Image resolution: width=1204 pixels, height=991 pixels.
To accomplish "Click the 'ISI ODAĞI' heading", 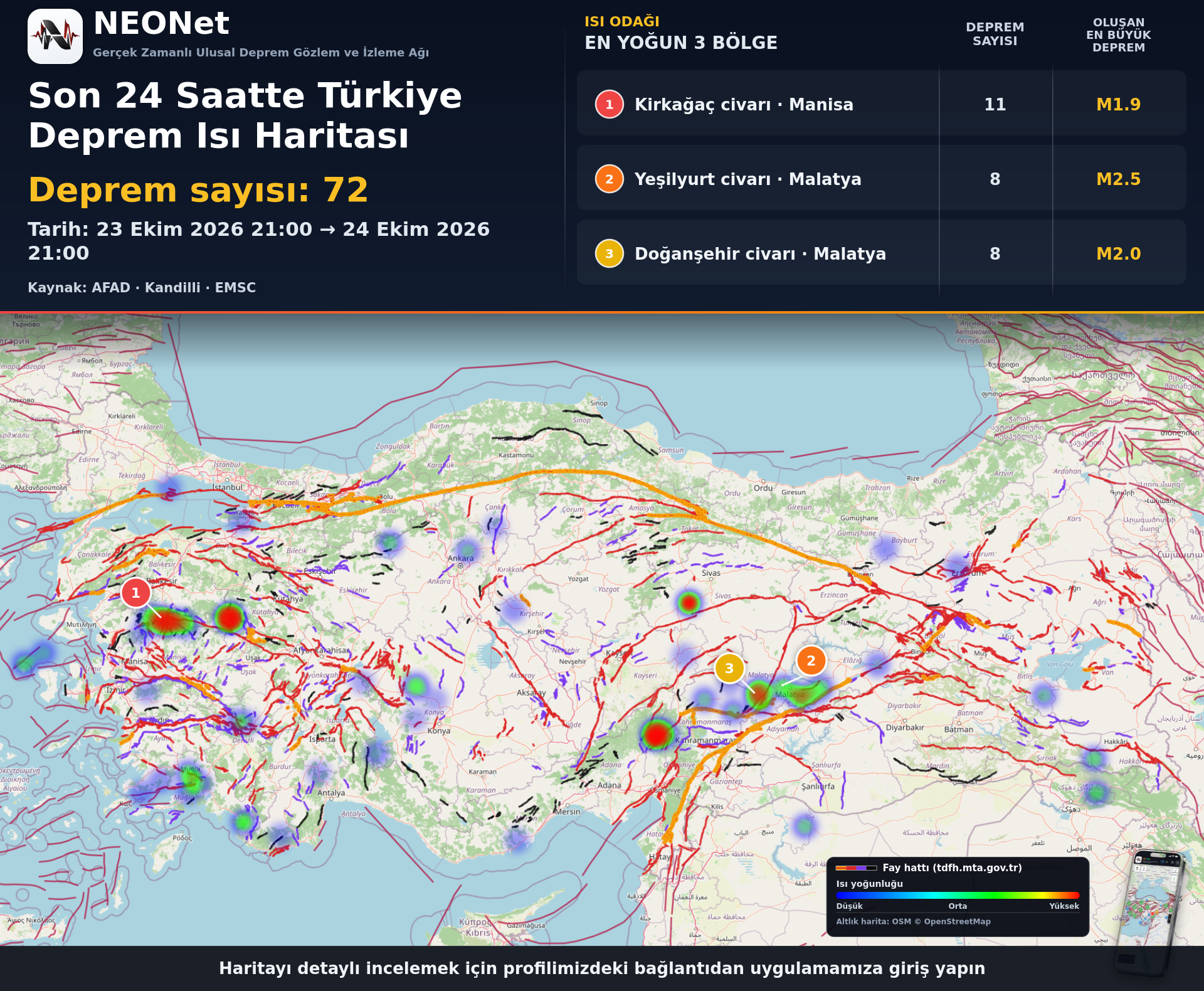I will (x=621, y=21).
